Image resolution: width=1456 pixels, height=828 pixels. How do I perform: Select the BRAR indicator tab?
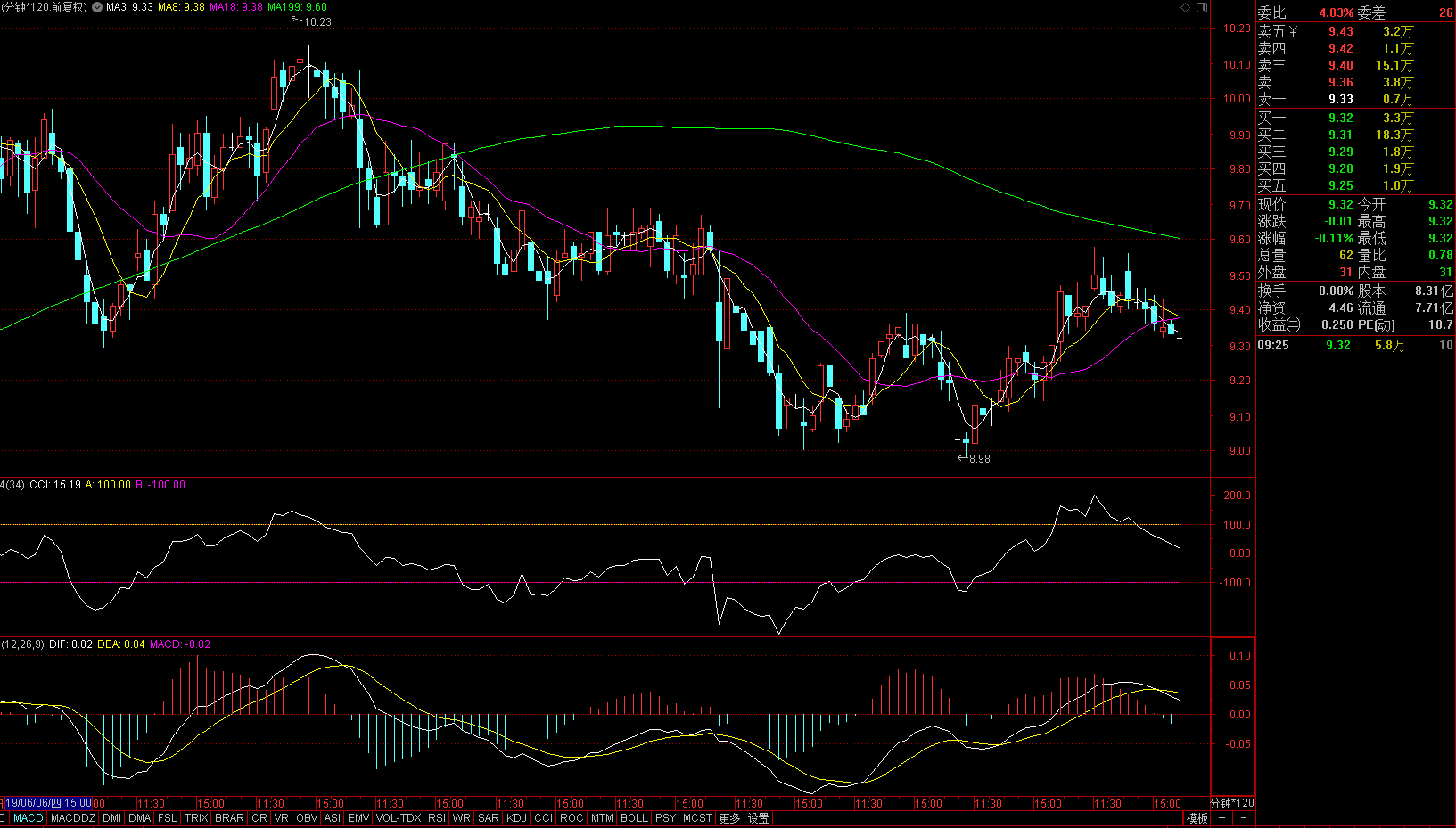[229, 818]
